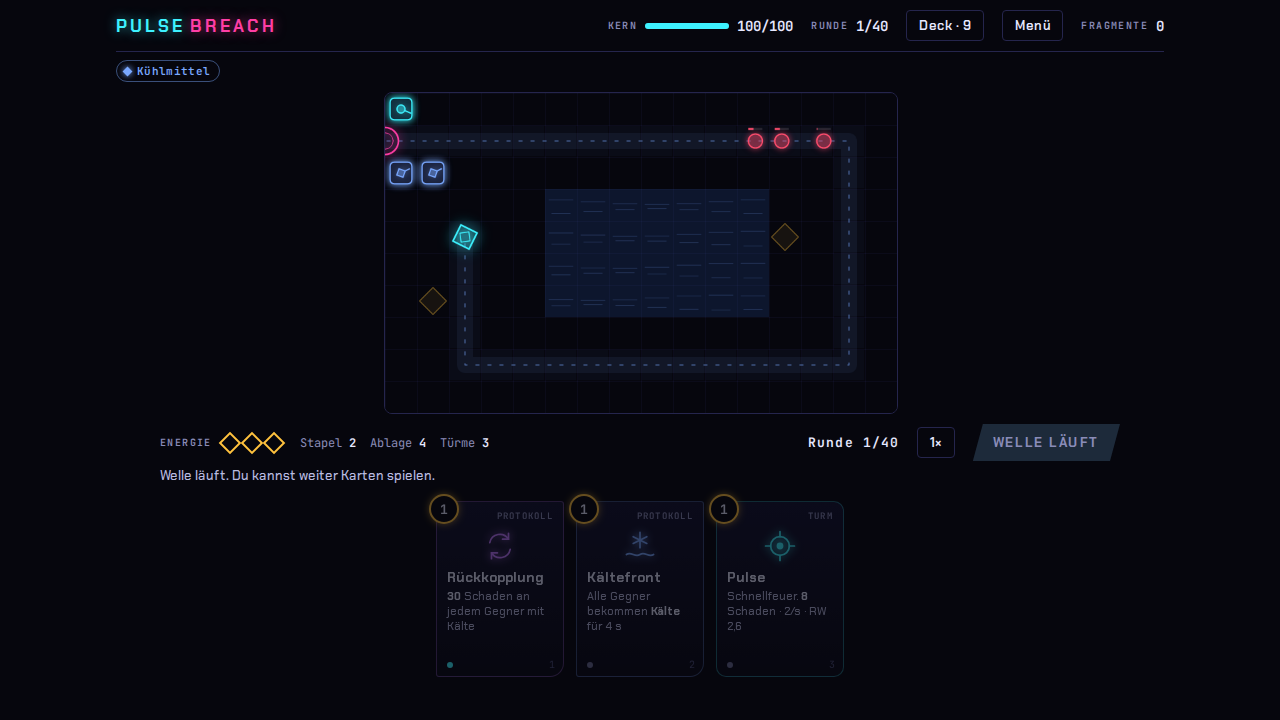Target the leftmost red enemy on the path
This screenshot has height=720, width=1280.
[755, 141]
